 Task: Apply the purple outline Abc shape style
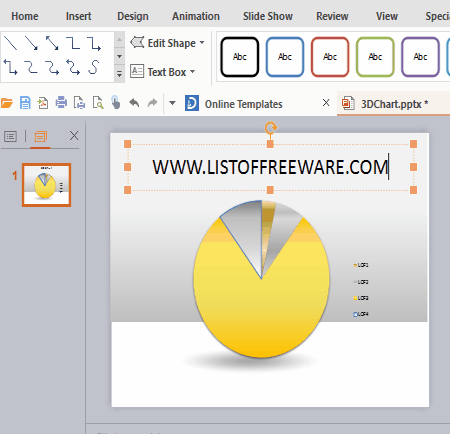point(420,57)
